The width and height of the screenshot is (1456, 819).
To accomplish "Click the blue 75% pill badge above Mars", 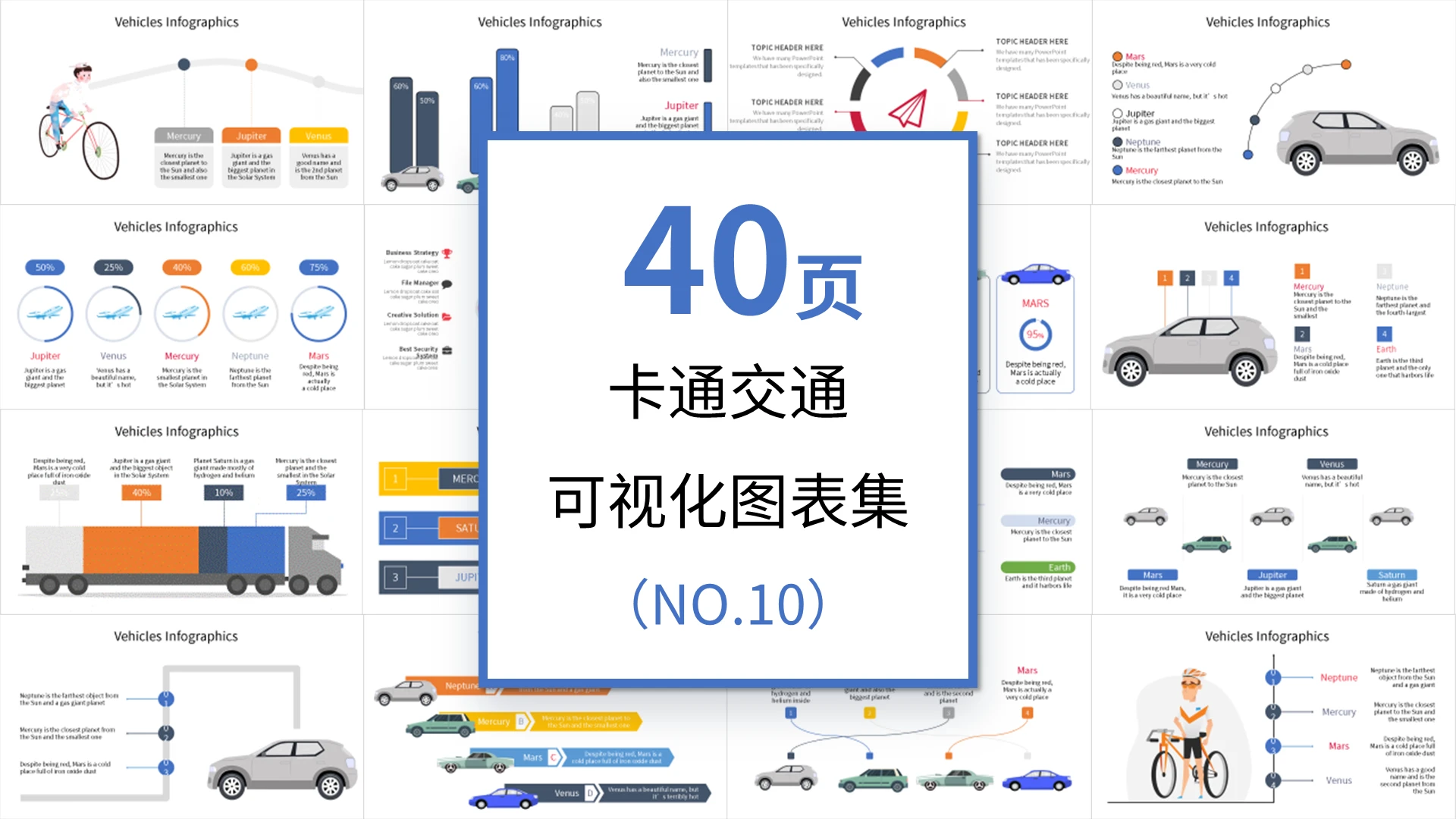I will pos(318,268).
